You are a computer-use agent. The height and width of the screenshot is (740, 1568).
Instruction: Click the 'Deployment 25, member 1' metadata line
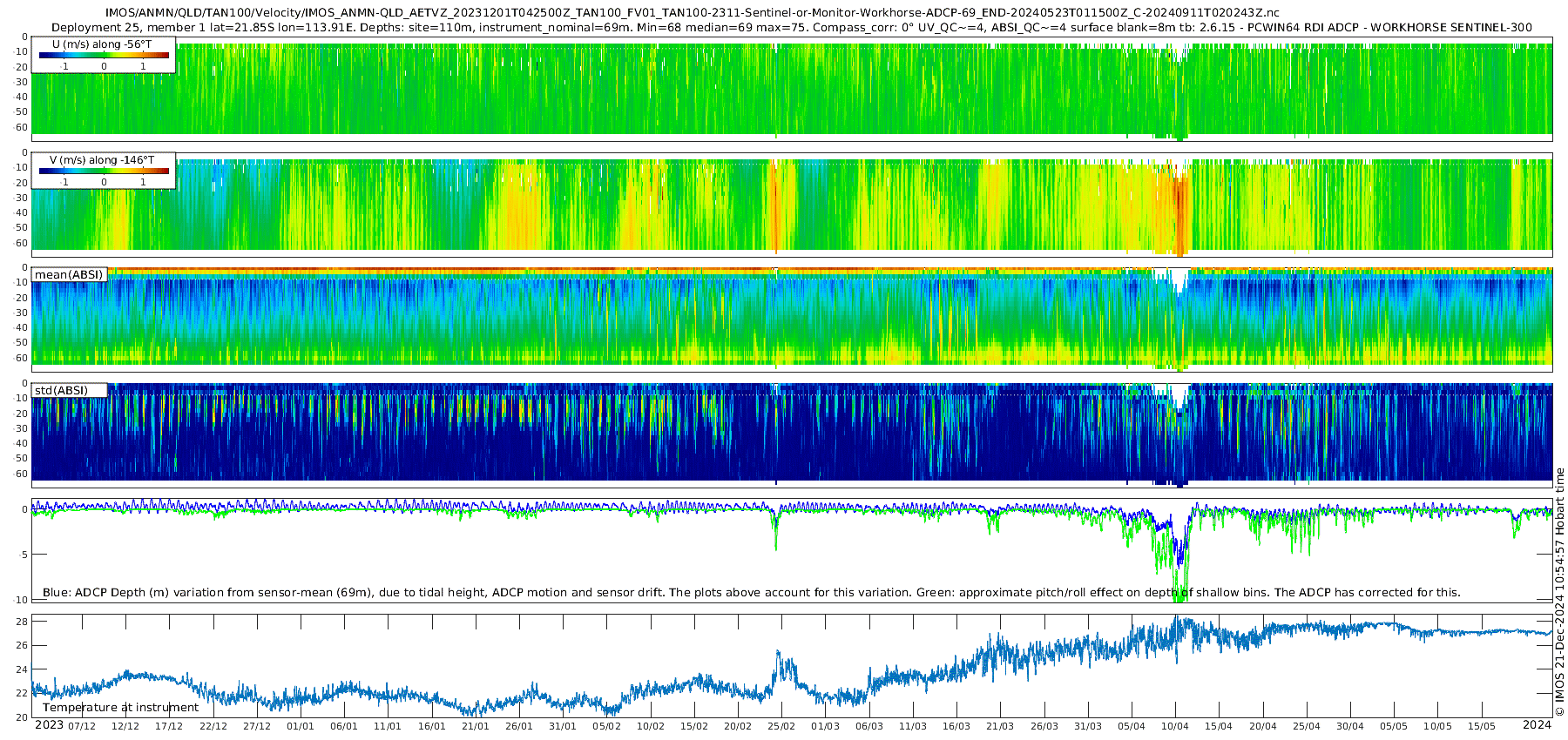click(792, 28)
